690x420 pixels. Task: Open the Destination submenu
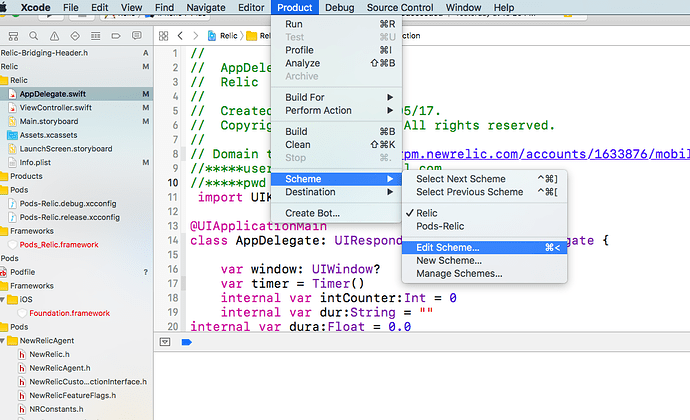coord(336,192)
